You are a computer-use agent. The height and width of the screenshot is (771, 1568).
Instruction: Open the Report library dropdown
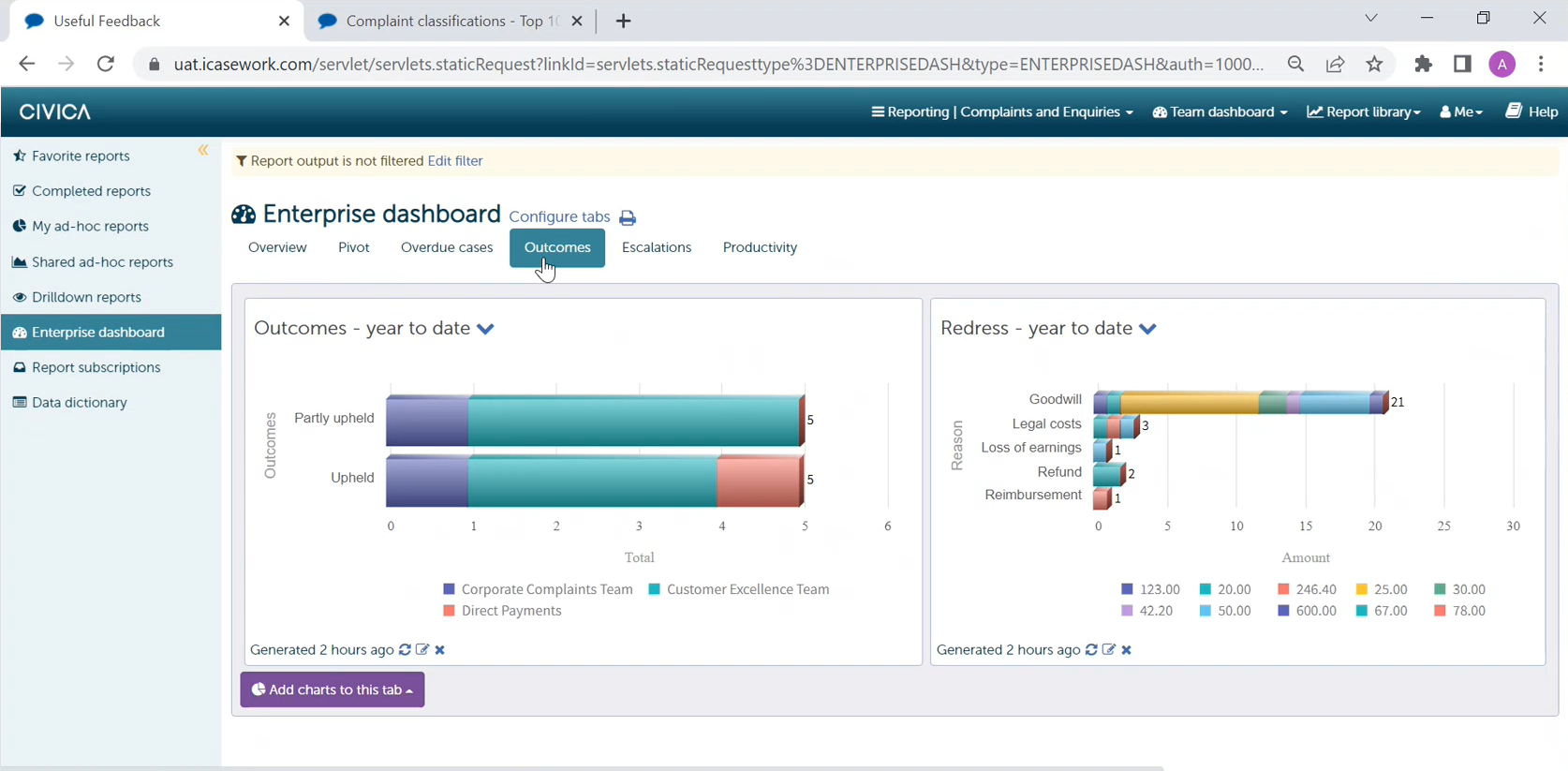[x=1364, y=111]
